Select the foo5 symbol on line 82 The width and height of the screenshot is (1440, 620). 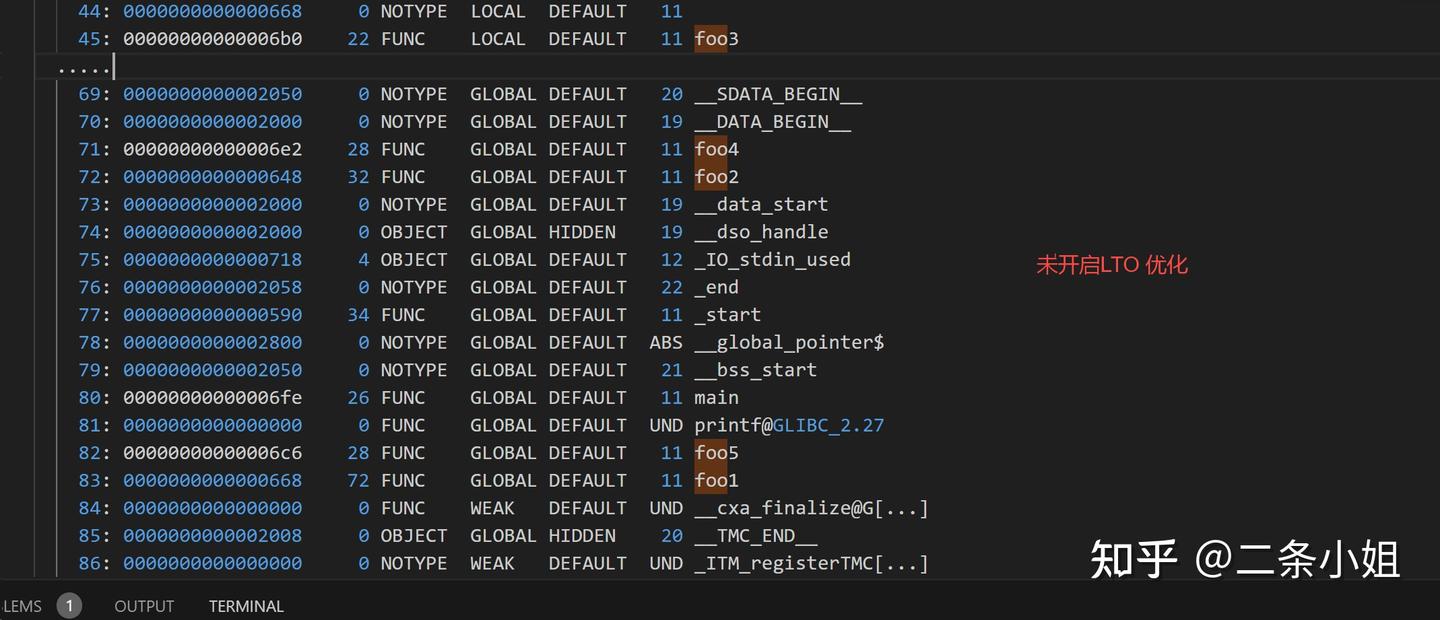[x=716, y=453]
